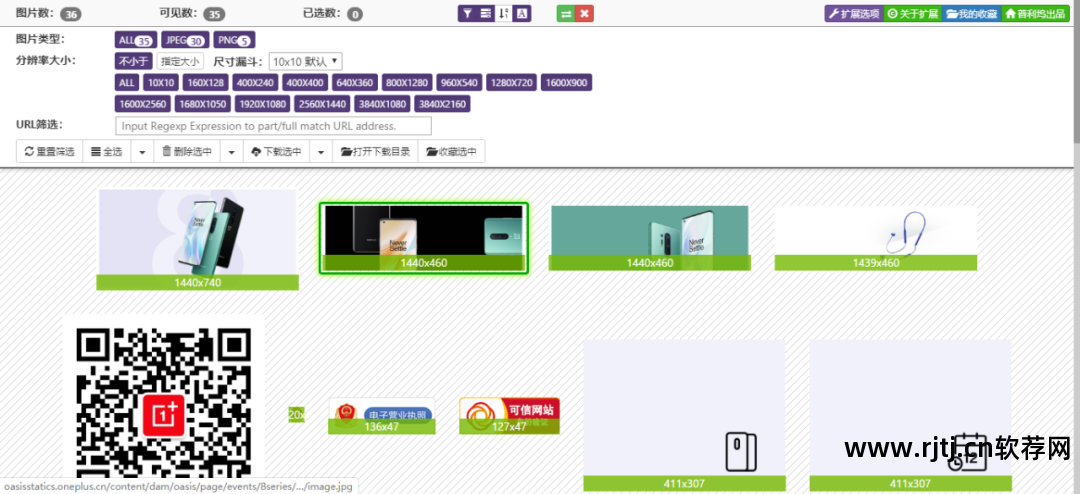This screenshot has height=494, width=1080.
Task: Open 扩展选项 with the wrench icon
Action: [x=854, y=14]
